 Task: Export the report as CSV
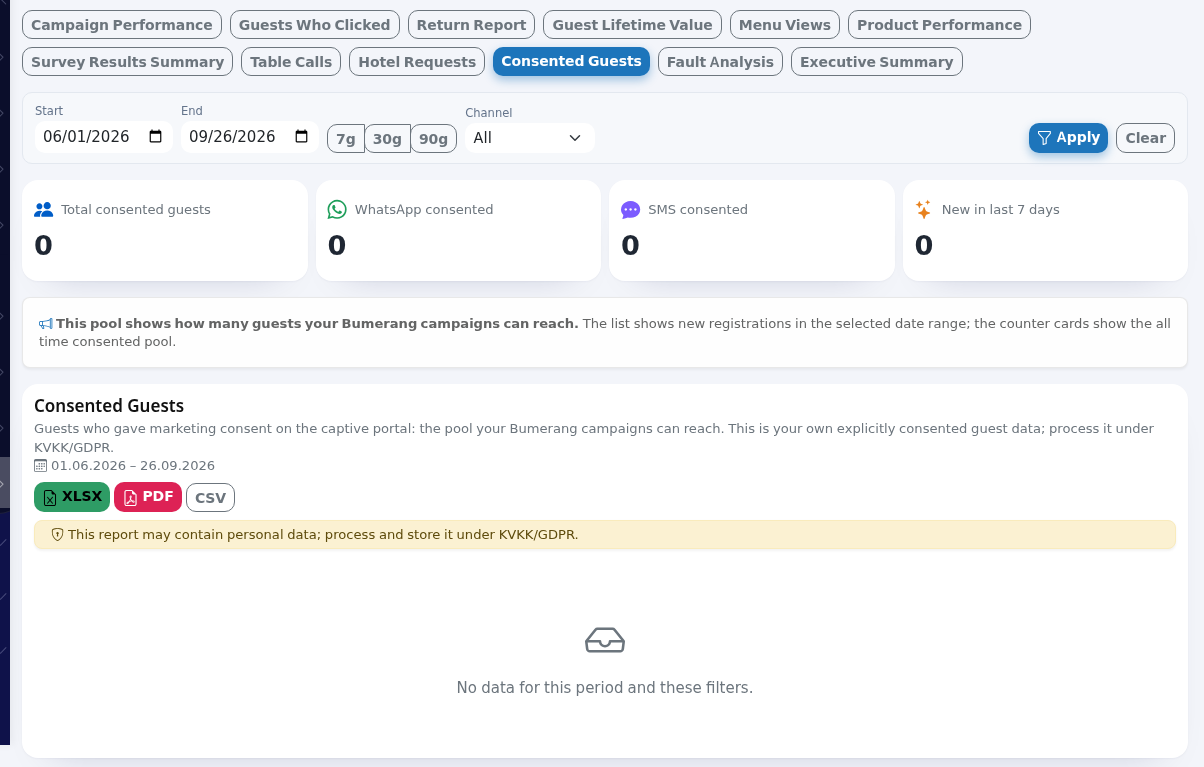coord(210,498)
